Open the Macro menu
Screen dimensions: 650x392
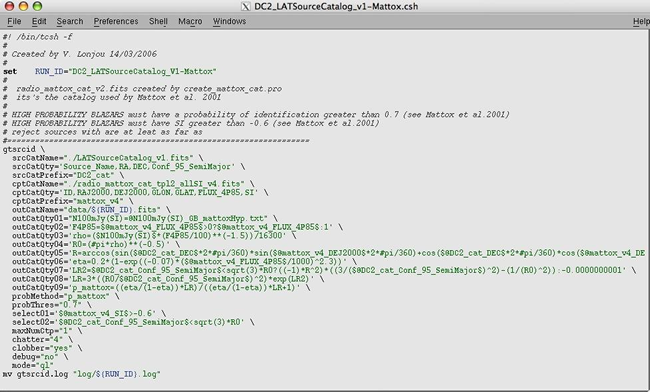coord(190,21)
